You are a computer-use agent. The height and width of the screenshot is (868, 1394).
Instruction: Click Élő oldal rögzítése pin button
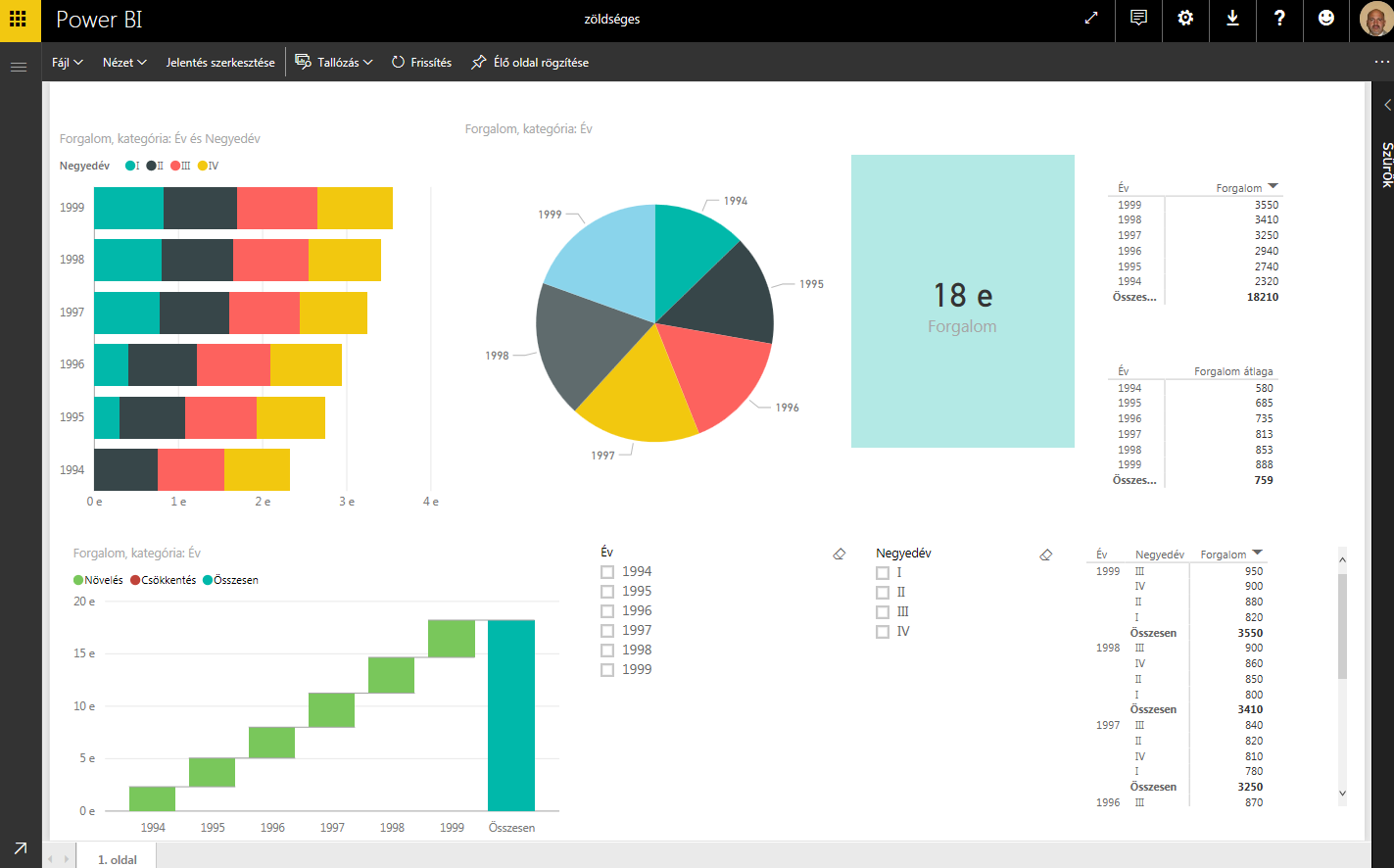530,62
